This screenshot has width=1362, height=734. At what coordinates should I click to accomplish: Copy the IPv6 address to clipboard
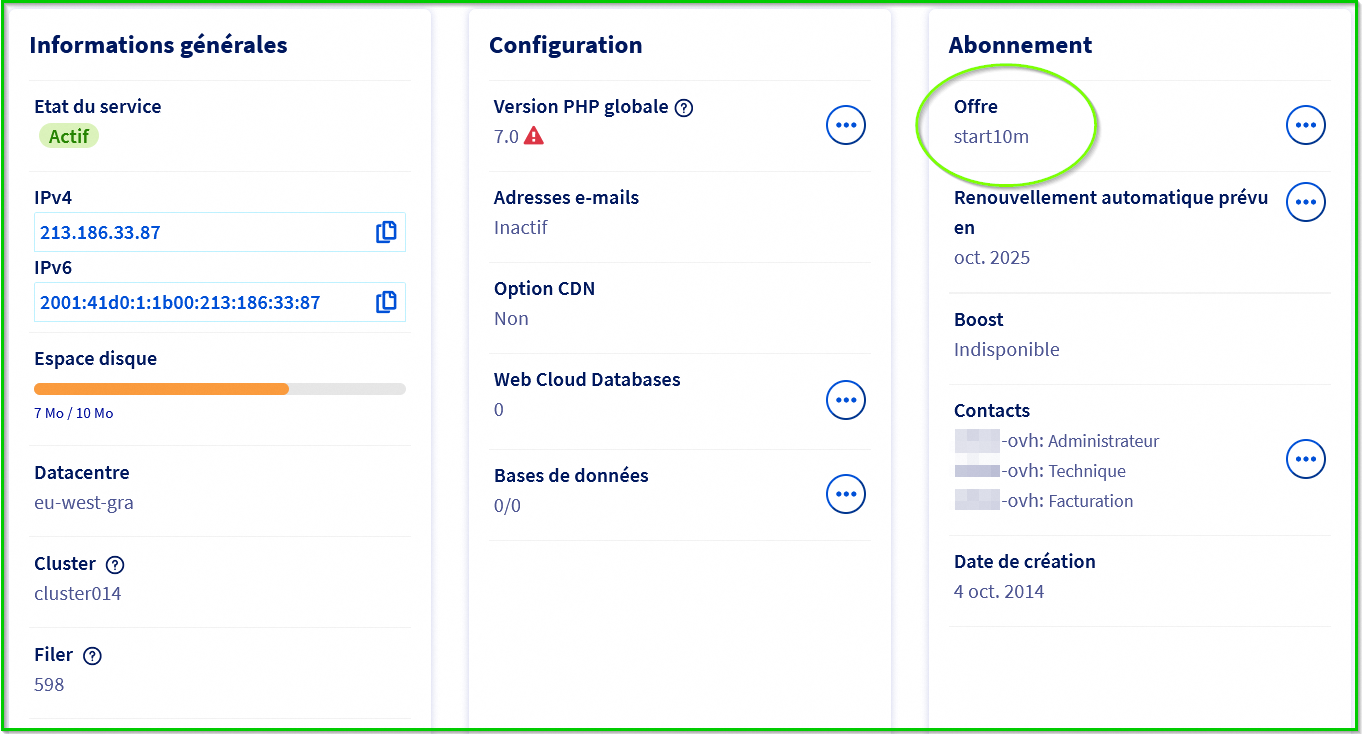[x=386, y=302]
